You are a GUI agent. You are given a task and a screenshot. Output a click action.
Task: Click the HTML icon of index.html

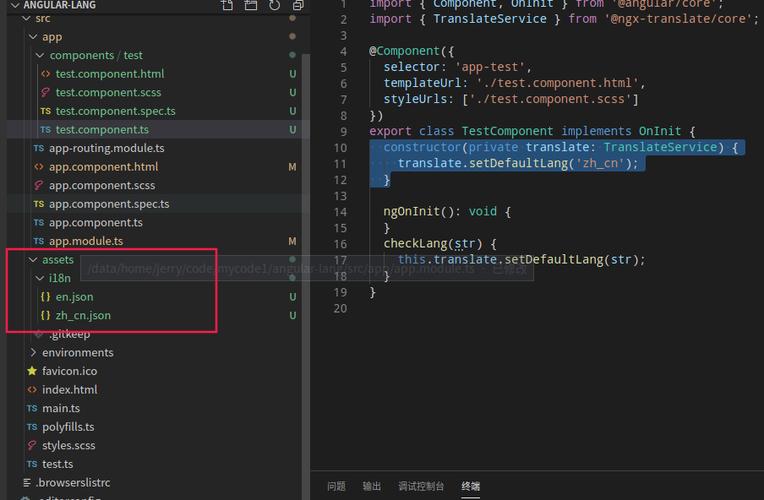point(32,390)
